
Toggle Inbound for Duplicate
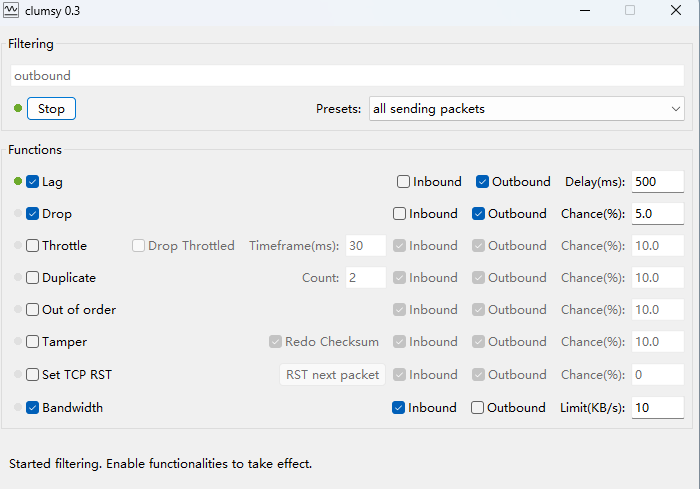point(399,278)
